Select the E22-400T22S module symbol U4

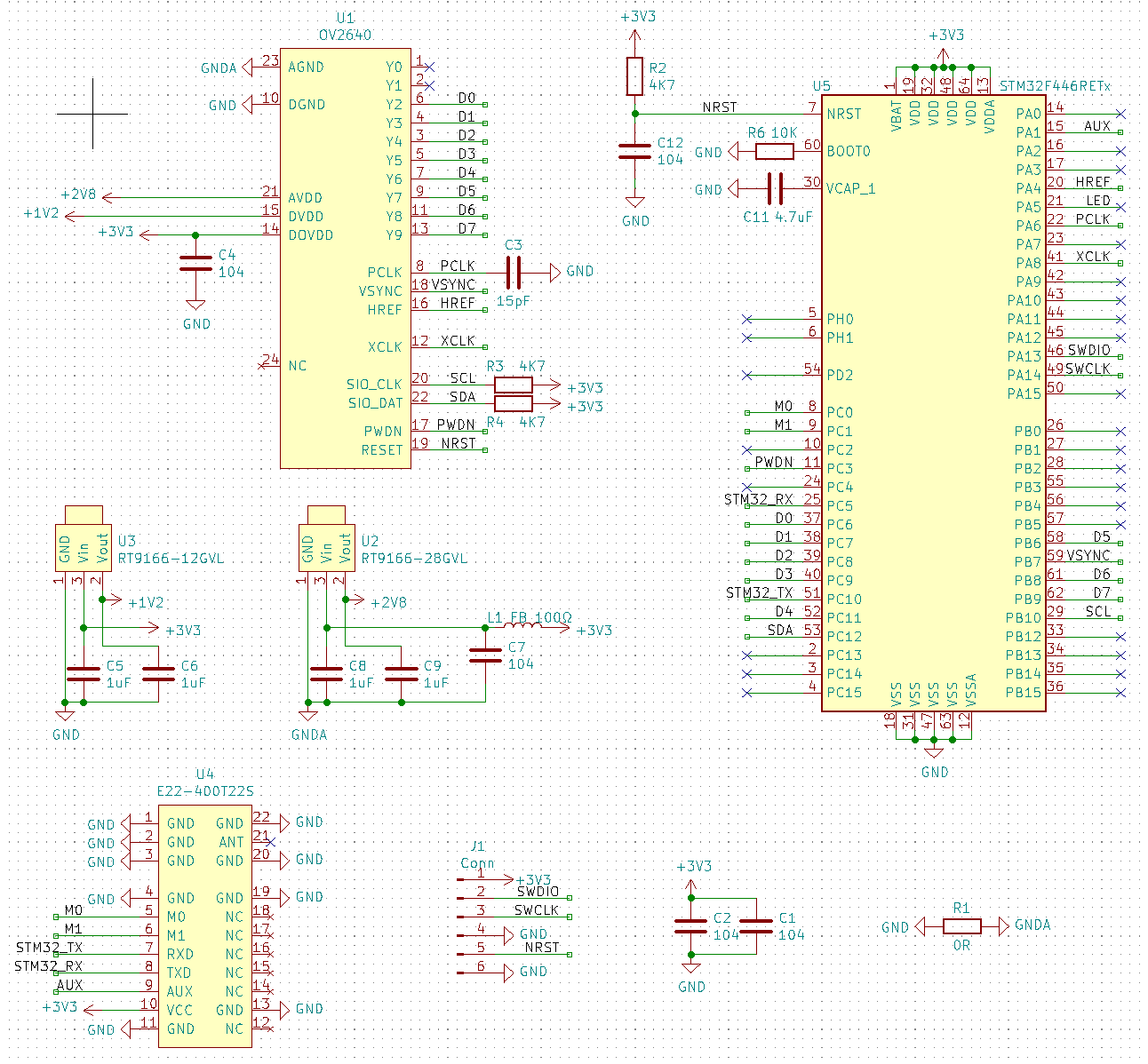pyautogui.click(x=204, y=925)
